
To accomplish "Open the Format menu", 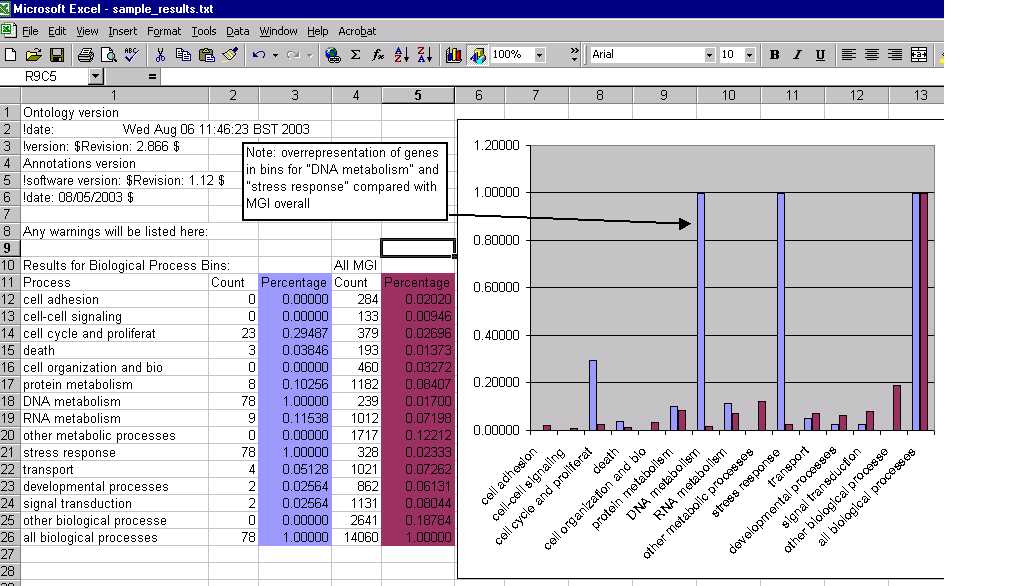I will [164, 31].
